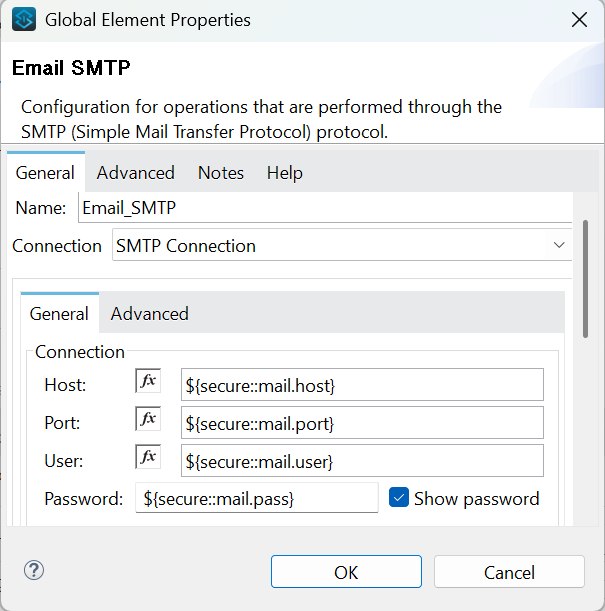The width and height of the screenshot is (605, 611).
Task: Click into the Host input field
Action: click(x=362, y=384)
